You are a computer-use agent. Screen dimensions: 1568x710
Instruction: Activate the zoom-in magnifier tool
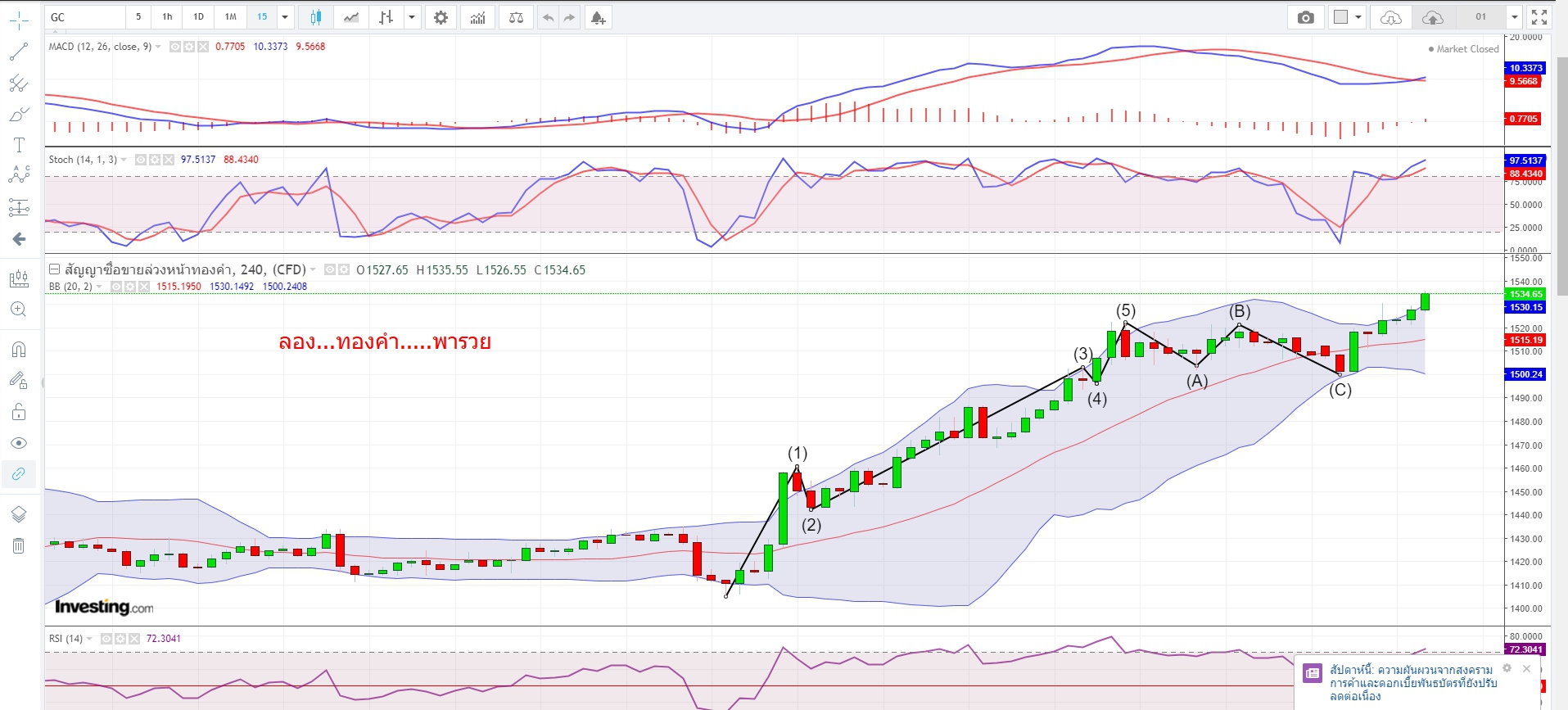(x=19, y=310)
